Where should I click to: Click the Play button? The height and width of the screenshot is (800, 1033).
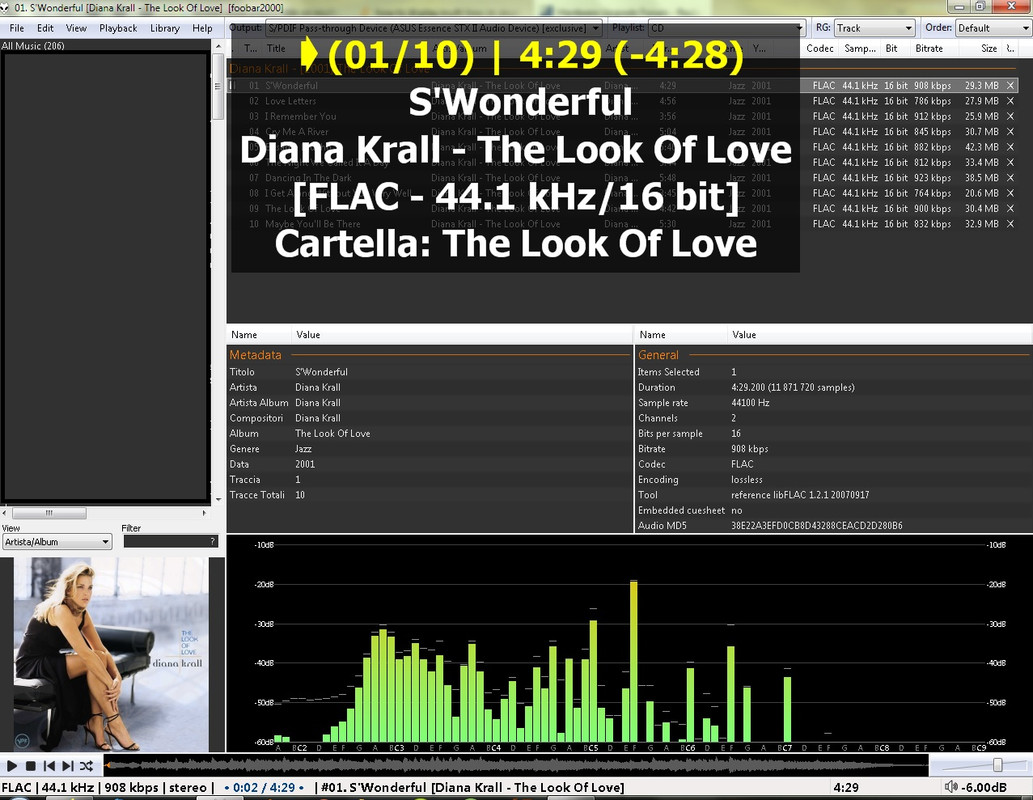[x=12, y=766]
